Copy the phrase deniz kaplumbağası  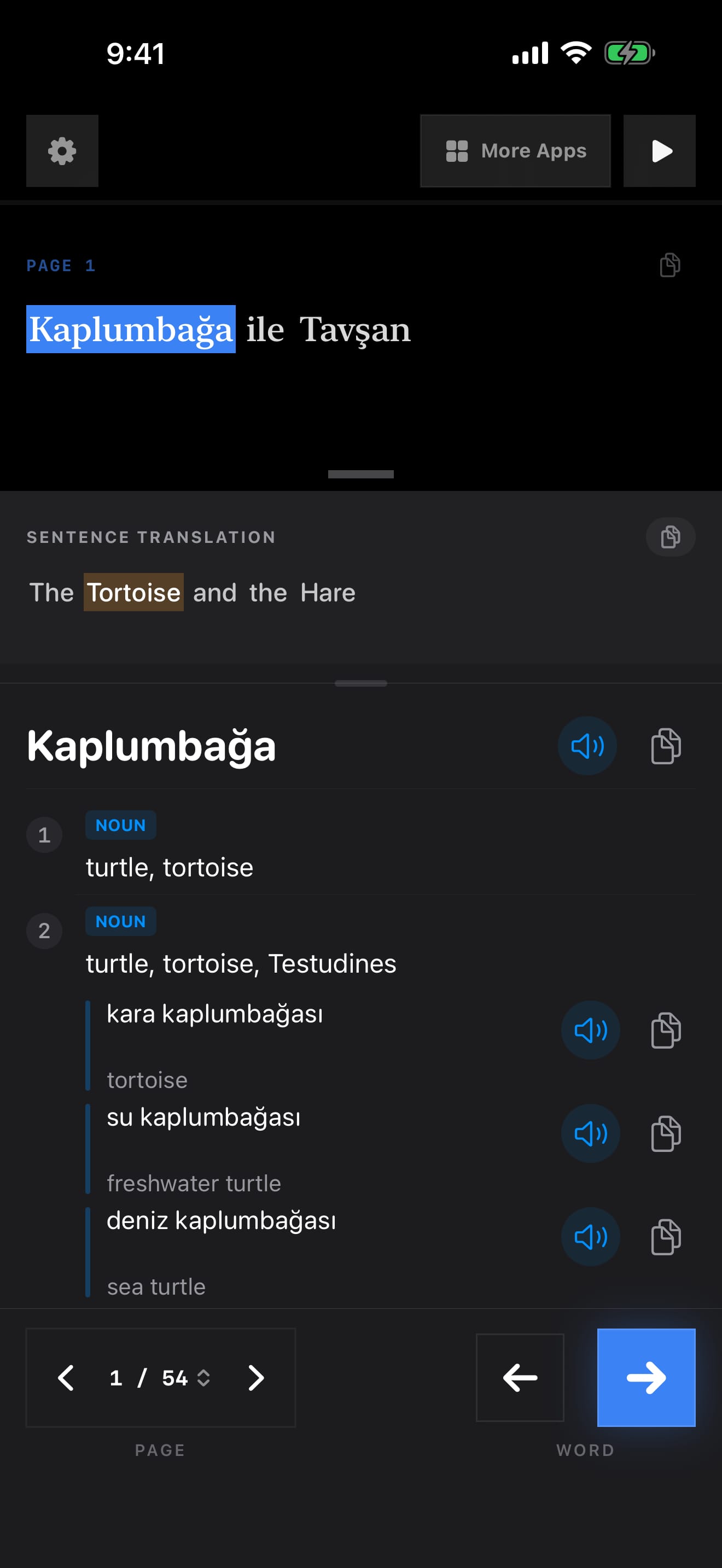[x=665, y=1236]
